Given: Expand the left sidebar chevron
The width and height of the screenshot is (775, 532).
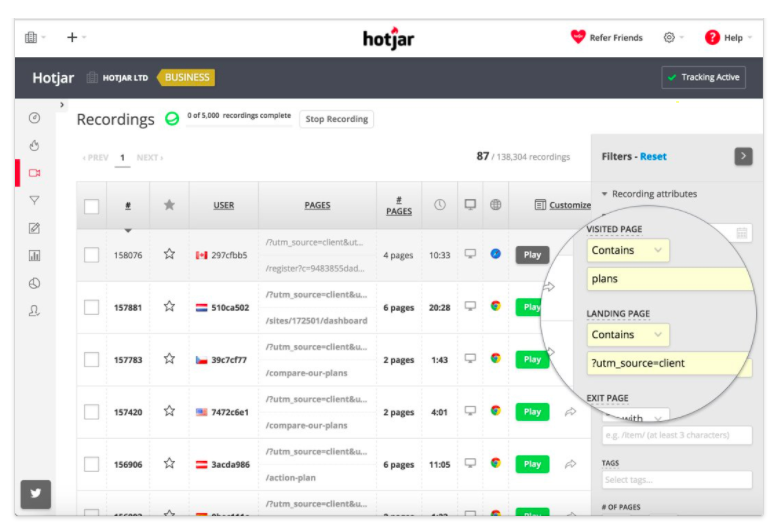Looking at the screenshot, I should pos(62,105).
